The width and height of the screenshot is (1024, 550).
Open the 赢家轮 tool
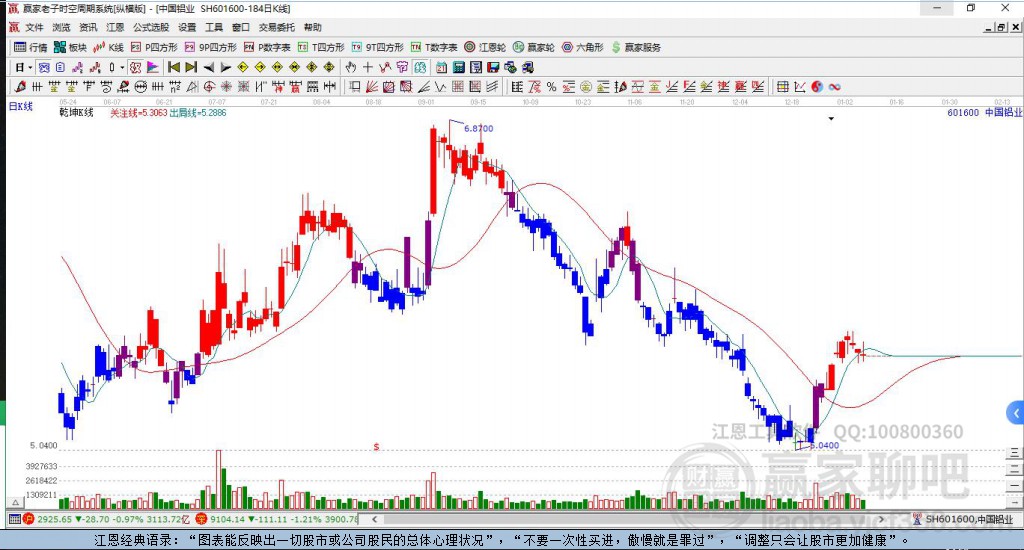coord(534,47)
